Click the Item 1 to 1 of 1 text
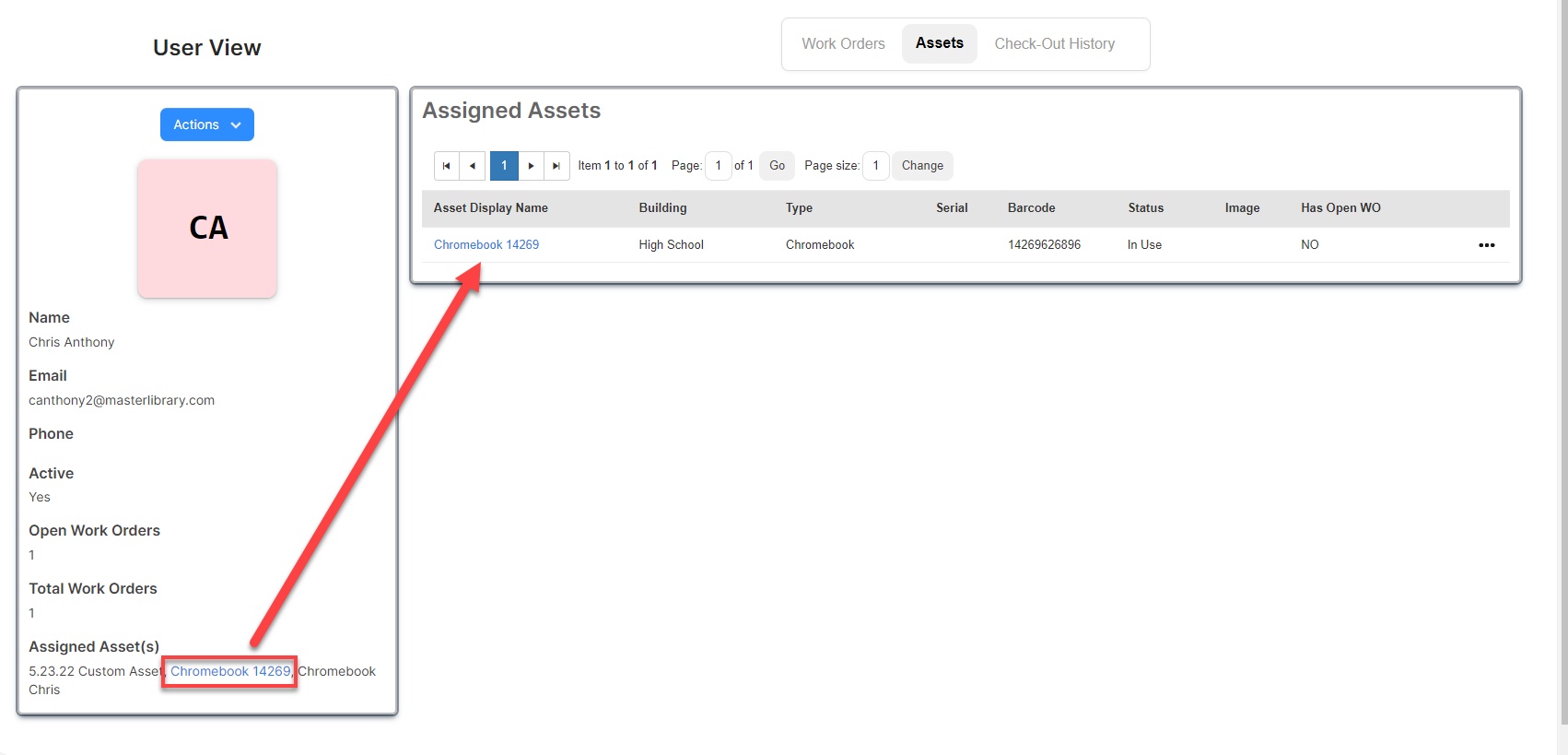The image size is (1568, 755). (617, 166)
